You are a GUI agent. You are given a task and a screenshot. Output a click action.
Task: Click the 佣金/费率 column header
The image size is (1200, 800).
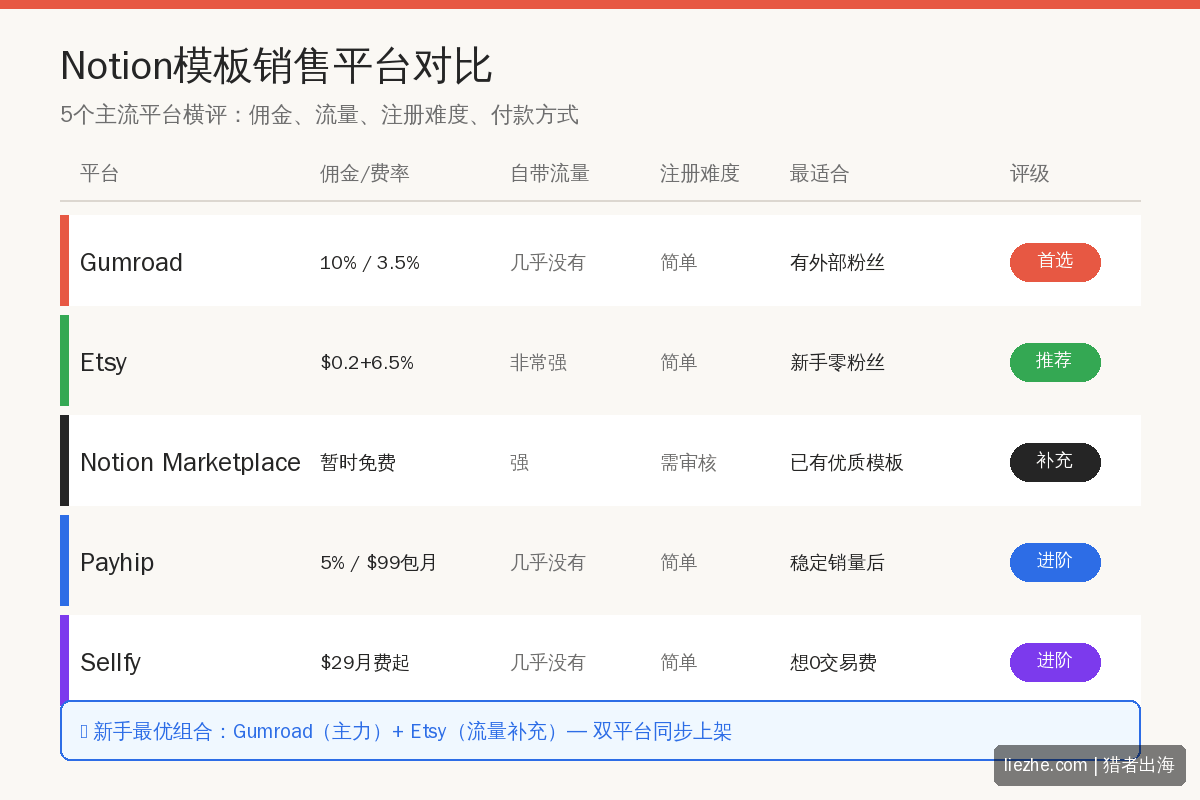point(364,173)
